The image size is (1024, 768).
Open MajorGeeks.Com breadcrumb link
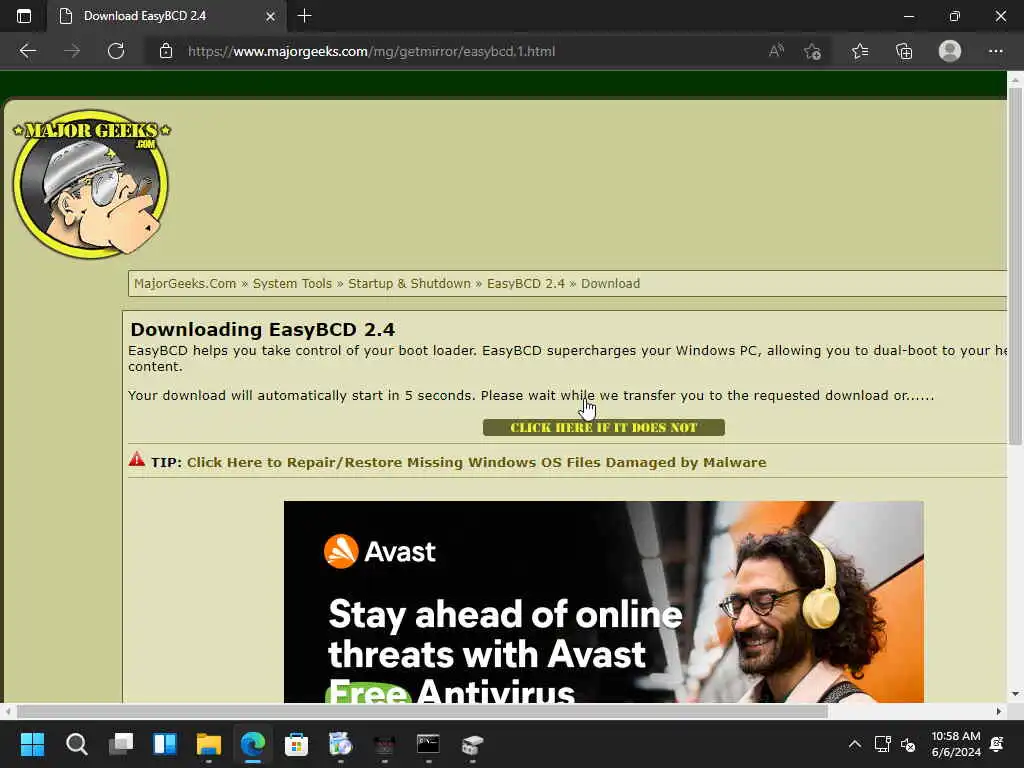click(185, 283)
